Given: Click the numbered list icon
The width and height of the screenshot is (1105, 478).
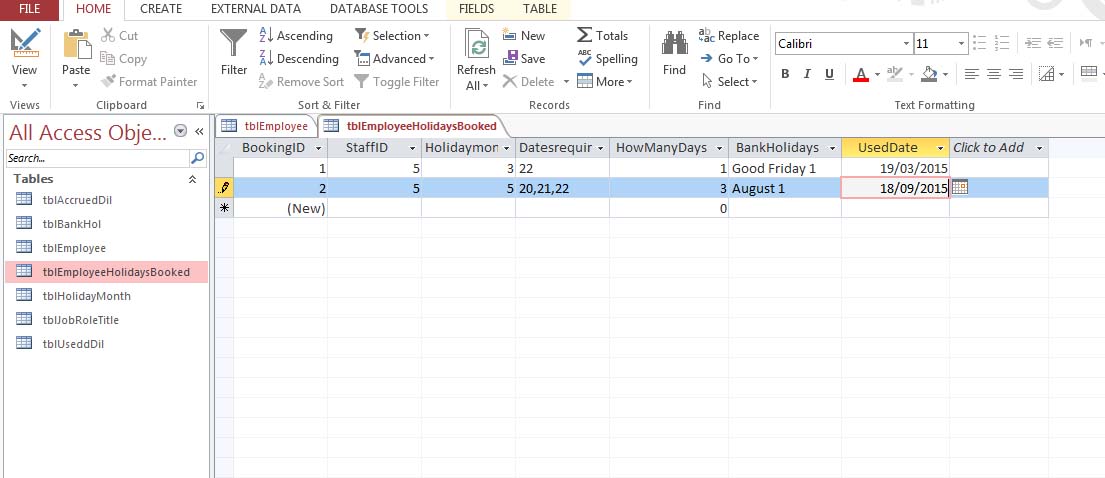Looking at the screenshot, I should 1002,43.
